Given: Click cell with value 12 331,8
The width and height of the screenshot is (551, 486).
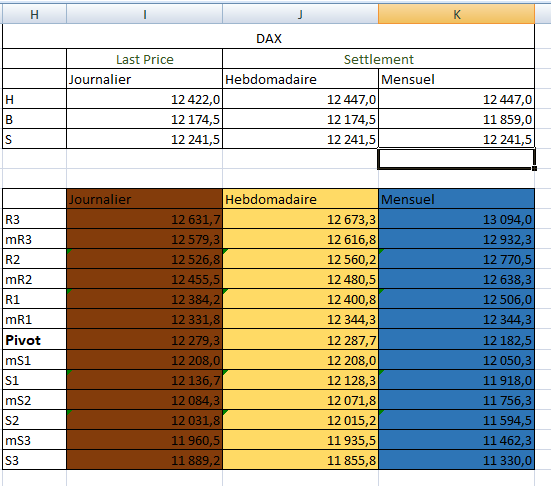Looking at the screenshot, I should (144, 319).
